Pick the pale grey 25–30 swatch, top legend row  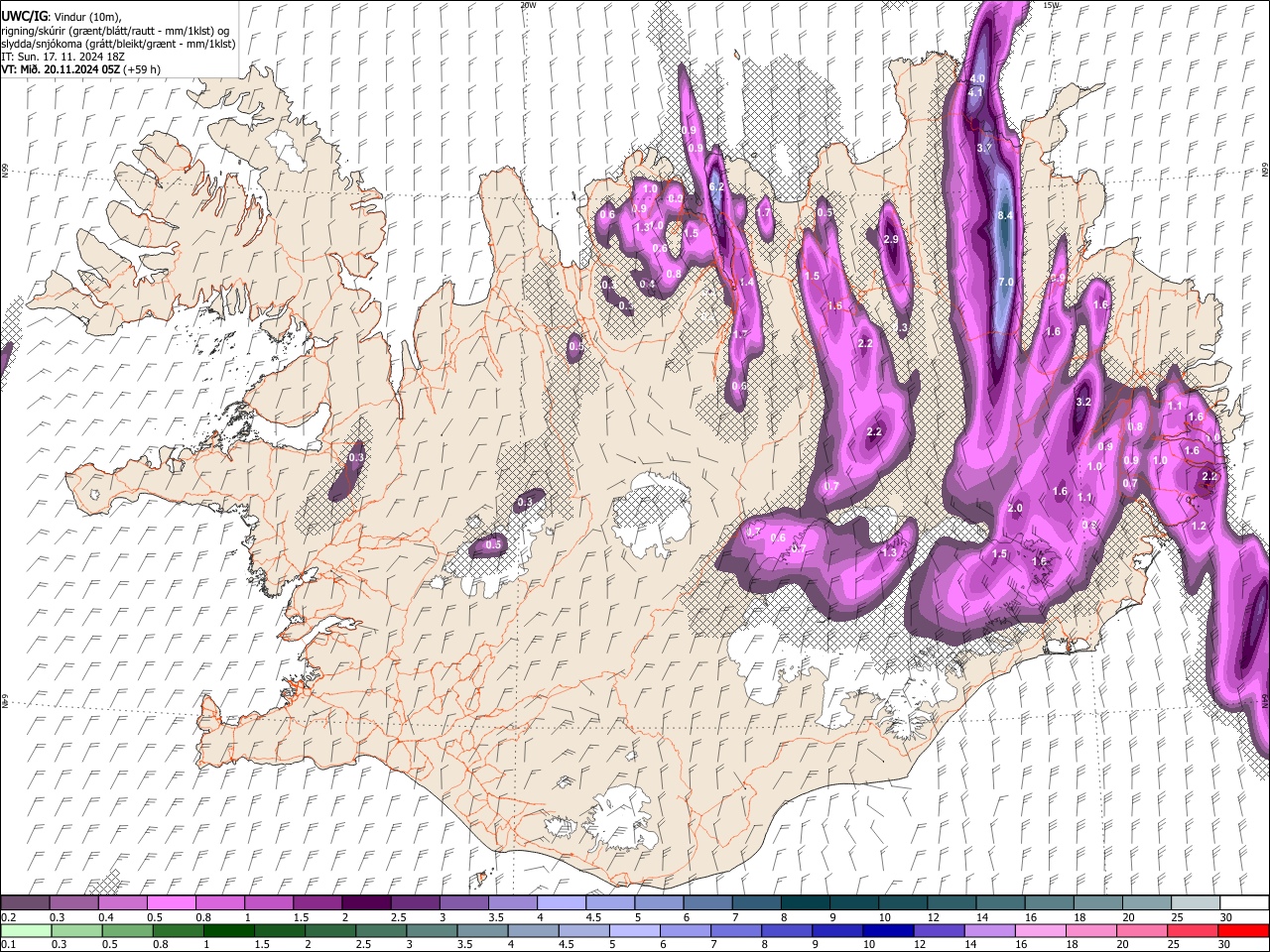click(1195, 902)
